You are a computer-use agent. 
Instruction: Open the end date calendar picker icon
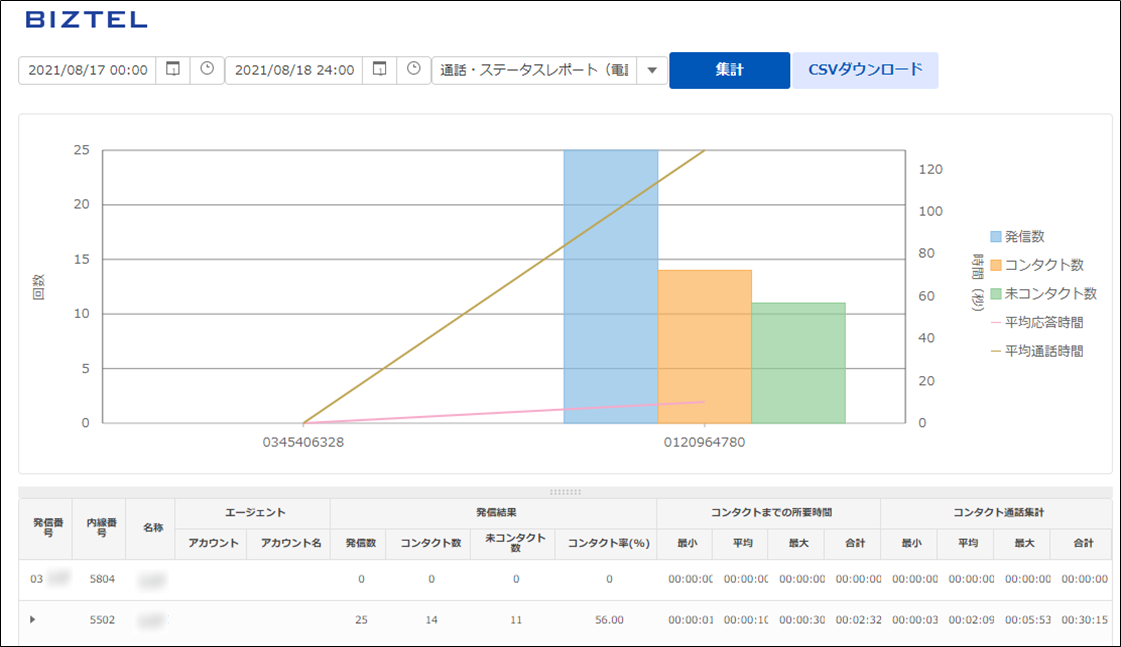coord(380,70)
